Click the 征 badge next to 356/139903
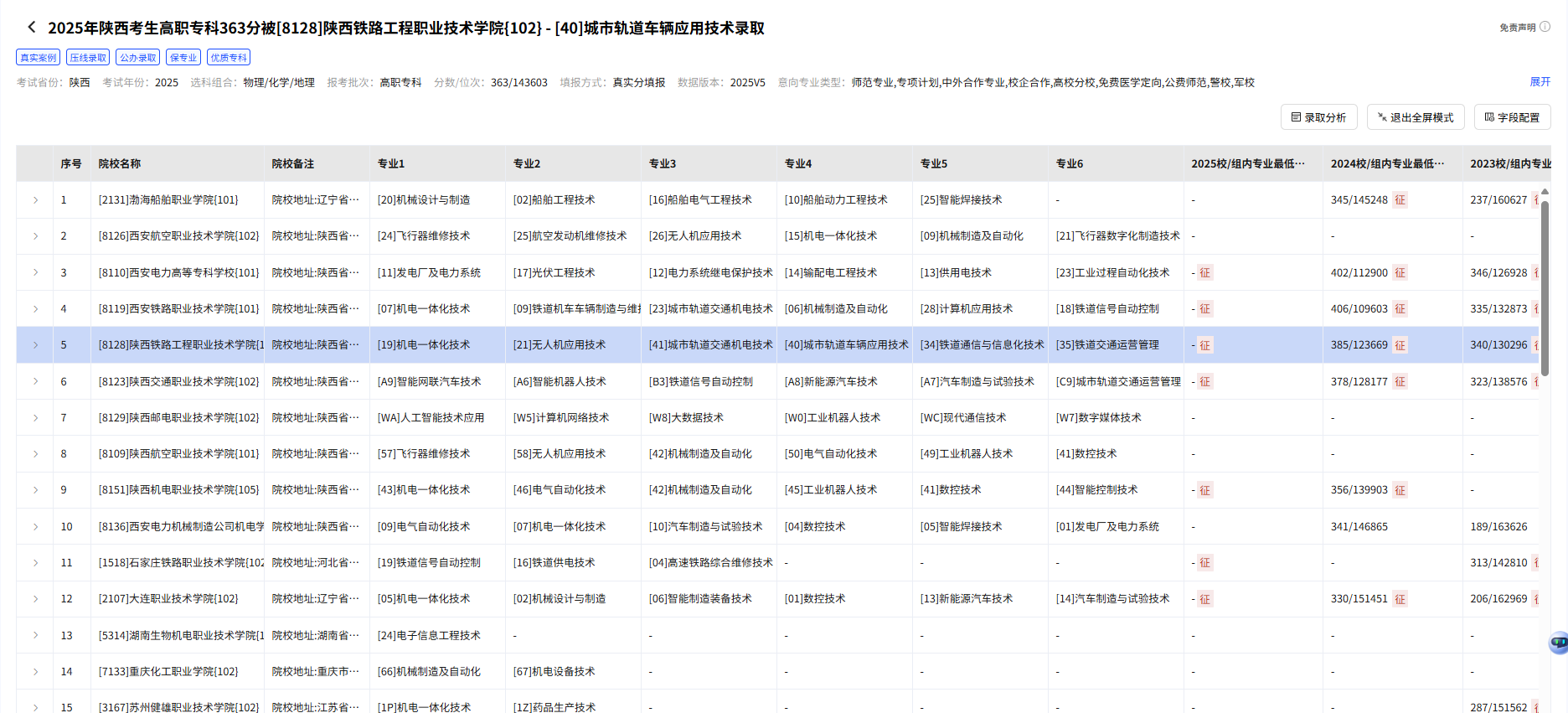The image size is (1568, 713). pos(1400,490)
